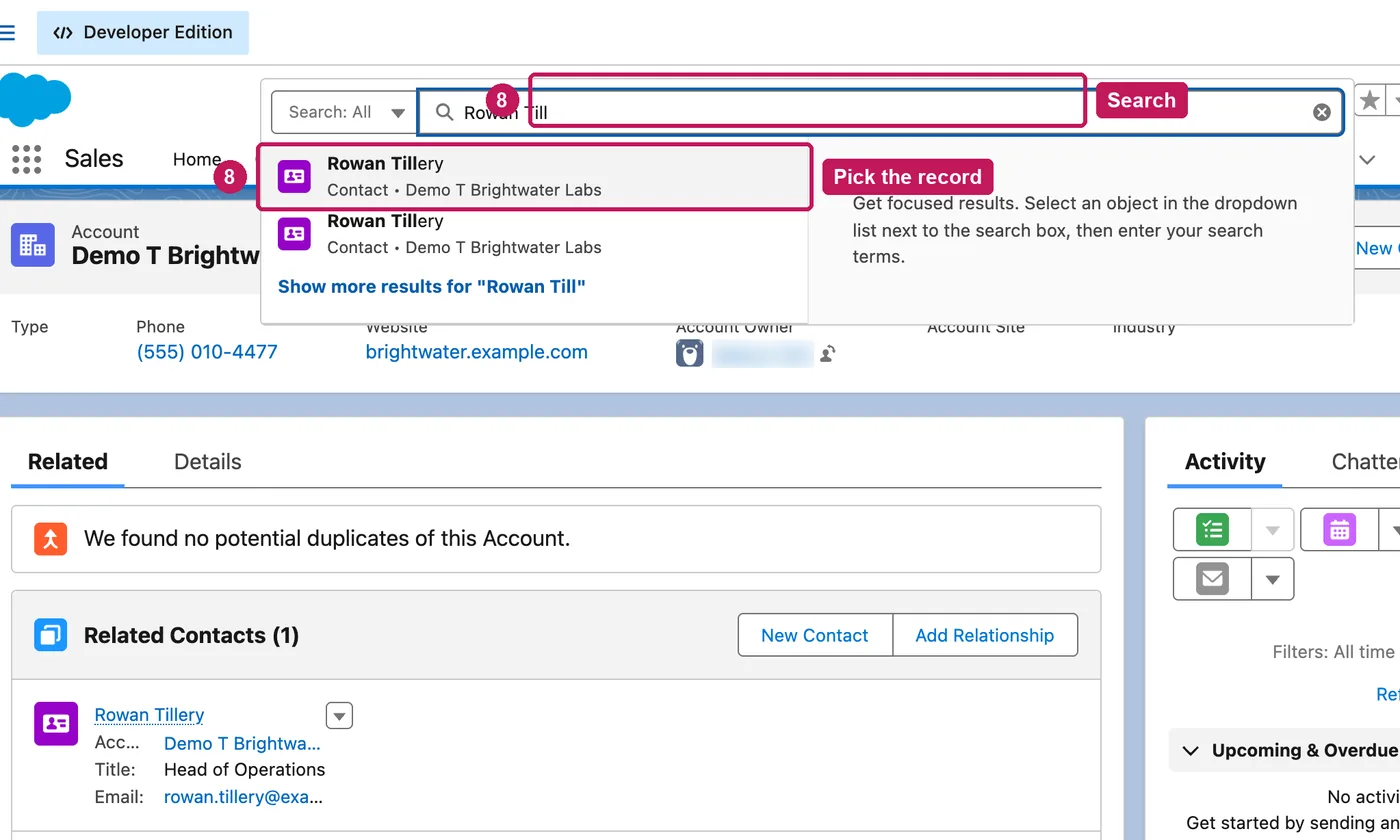Open the Email dropdown arrow
The width and height of the screenshot is (1400, 840).
[x=1273, y=578]
